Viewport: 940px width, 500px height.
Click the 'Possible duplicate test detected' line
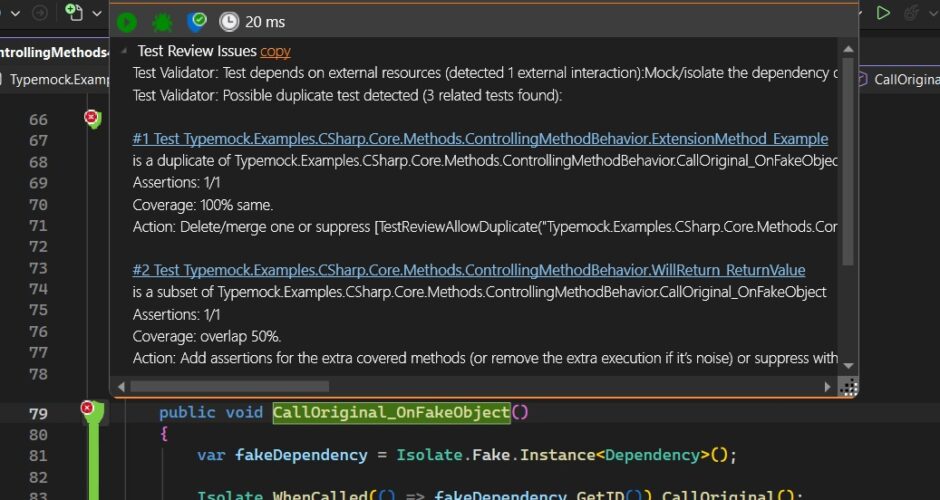coord(347,95)
